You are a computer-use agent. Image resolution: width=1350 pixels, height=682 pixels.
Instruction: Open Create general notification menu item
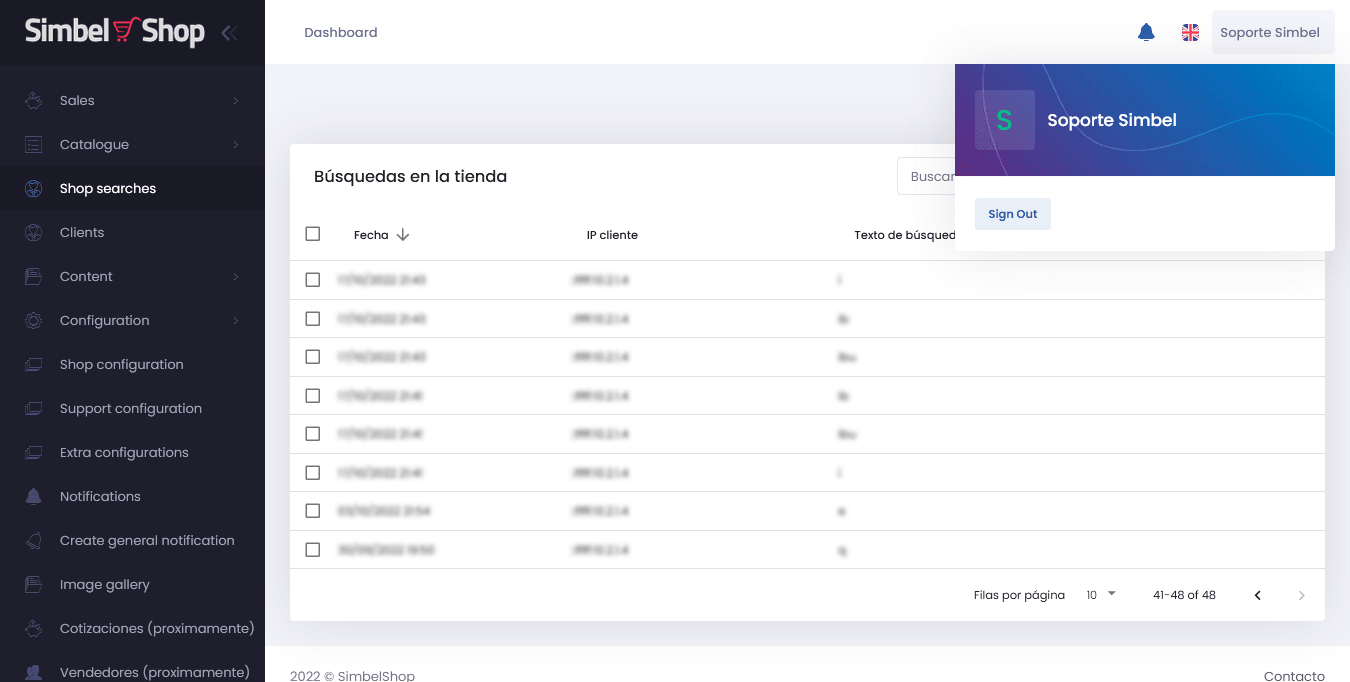147,540
